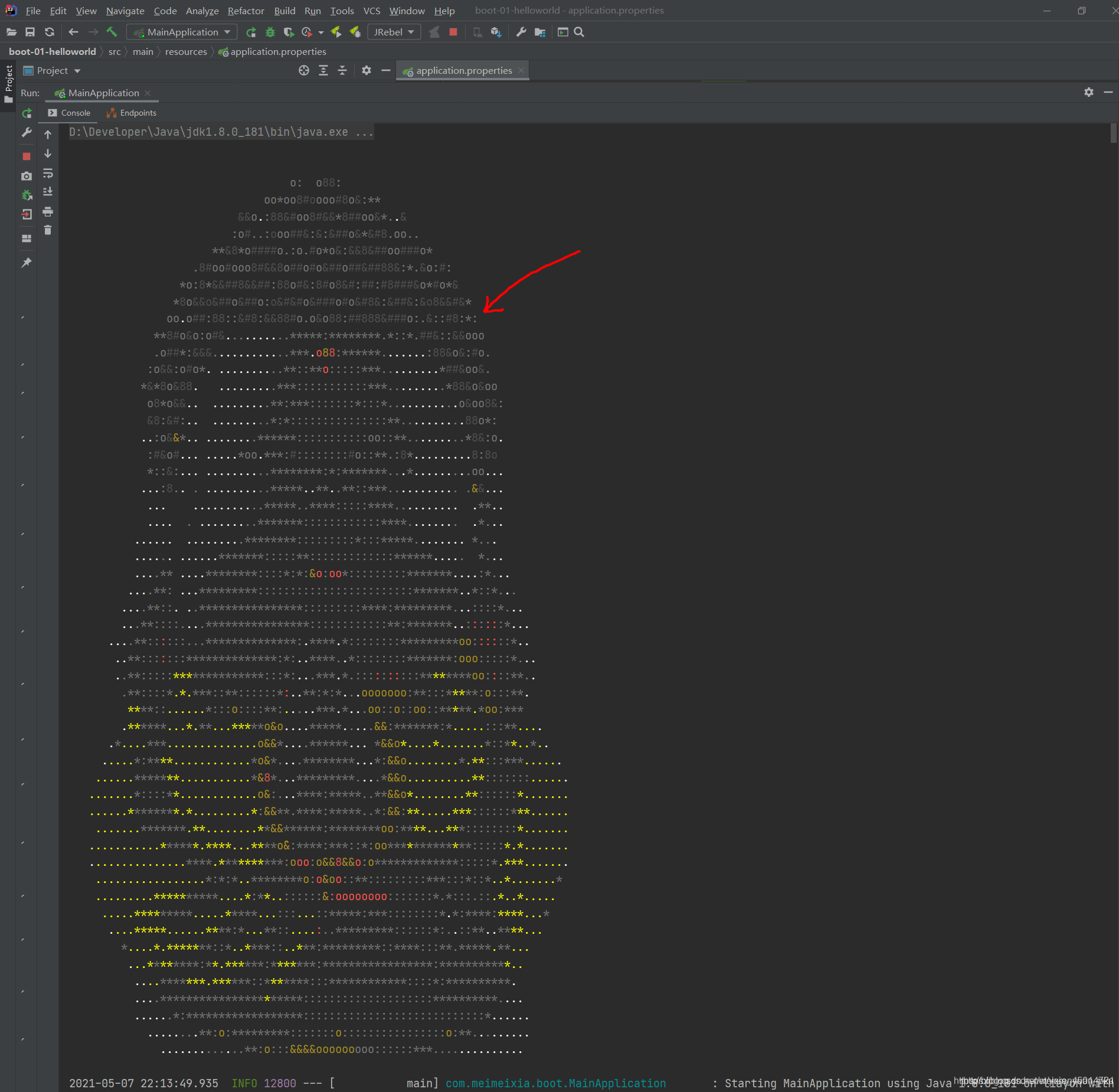
Task: Click the main breadcrumb
Action: [143, 51]
